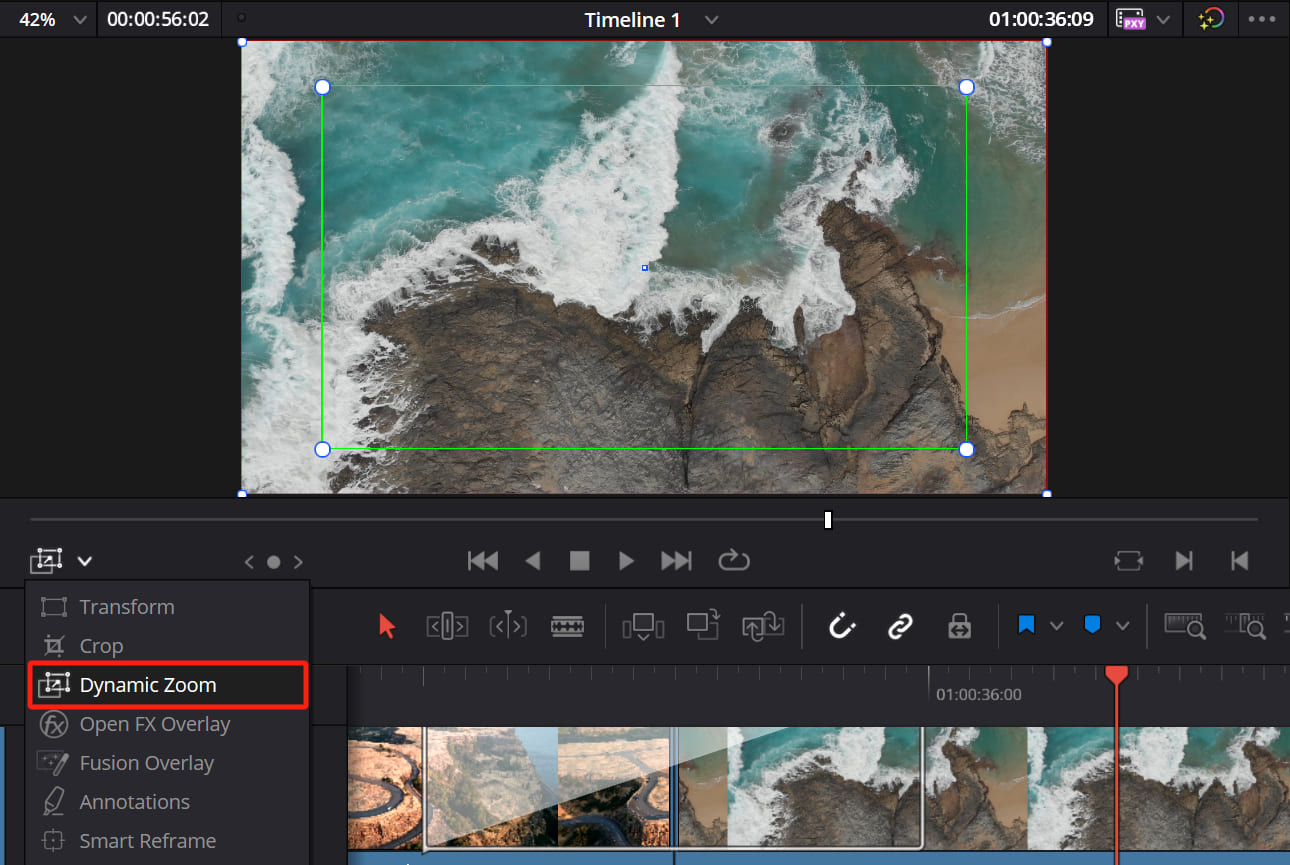Viewport: 1290px width, 865px height.
Task: Activate the Trim Edit Mode tool
Action: point(447,626)
